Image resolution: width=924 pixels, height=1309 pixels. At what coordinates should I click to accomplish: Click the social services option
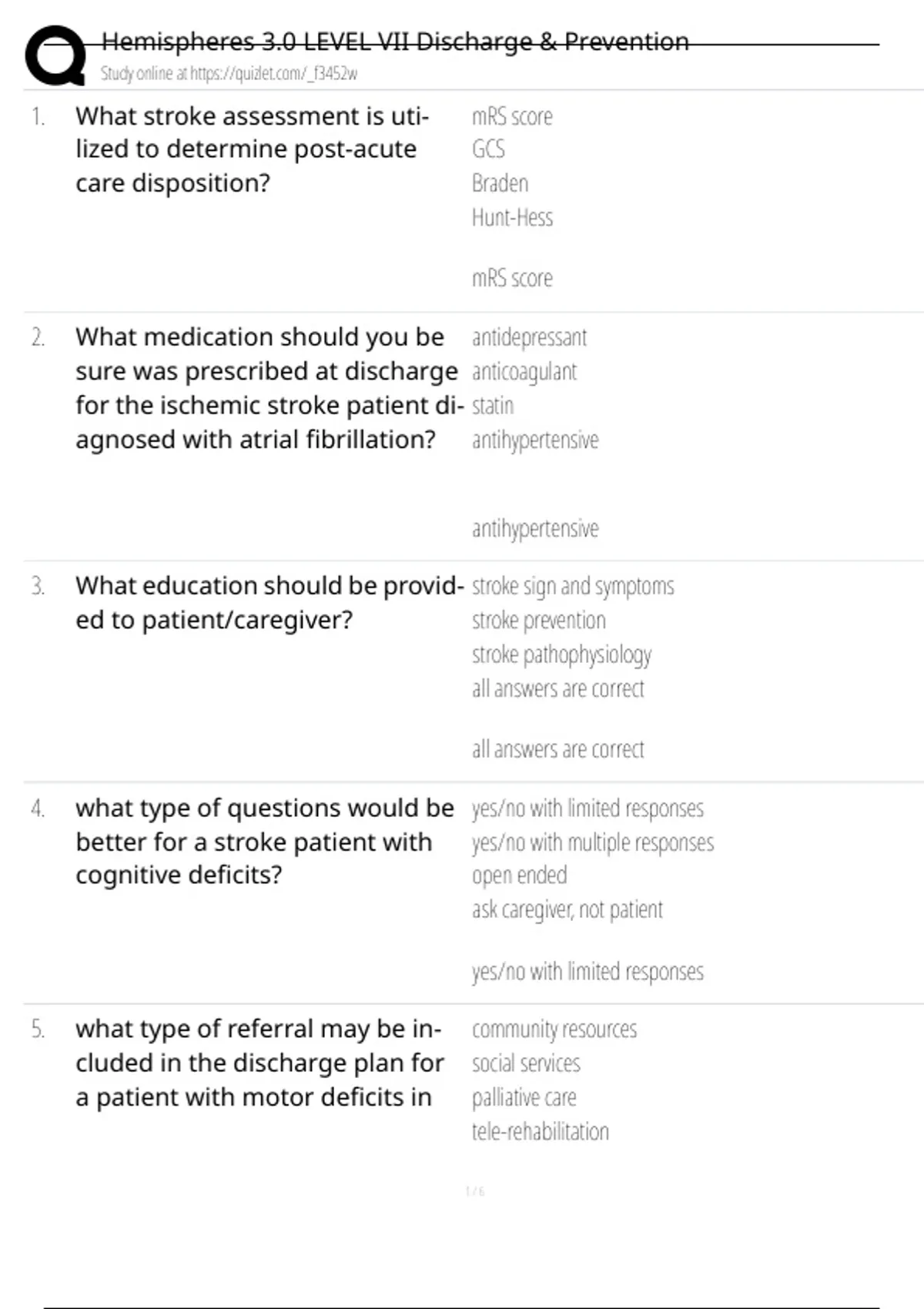(x=526, y=1063)
